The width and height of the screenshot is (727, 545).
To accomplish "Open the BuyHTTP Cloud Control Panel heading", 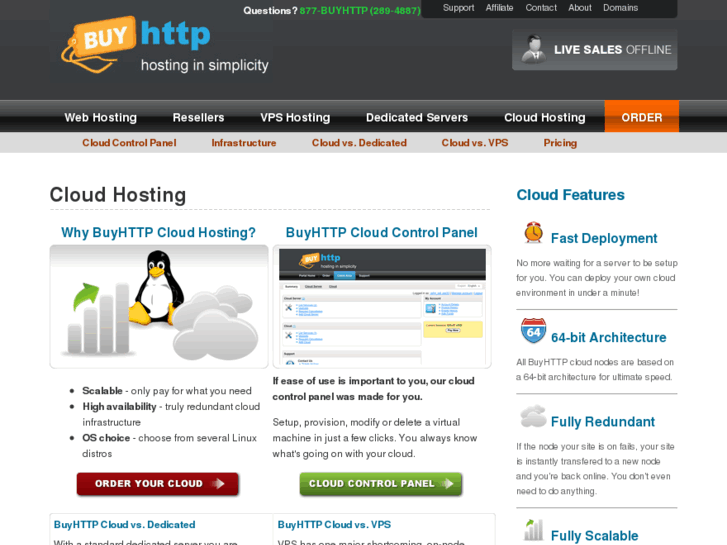I will (x=381, y=232).
